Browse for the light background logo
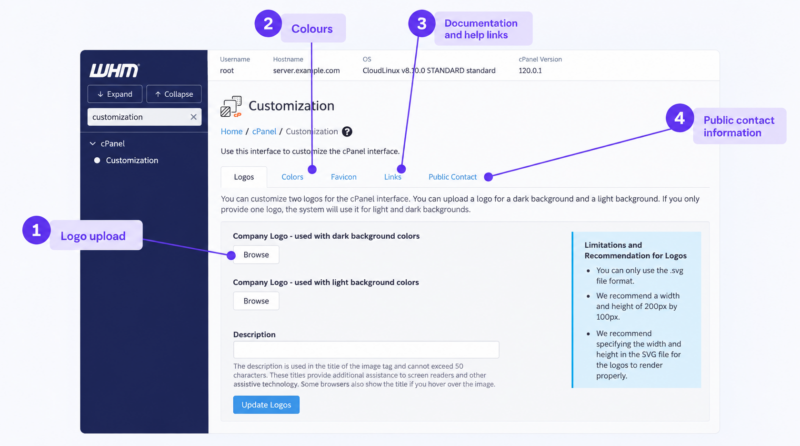This screenshot has height=446, width=800. tap(256, 301)
